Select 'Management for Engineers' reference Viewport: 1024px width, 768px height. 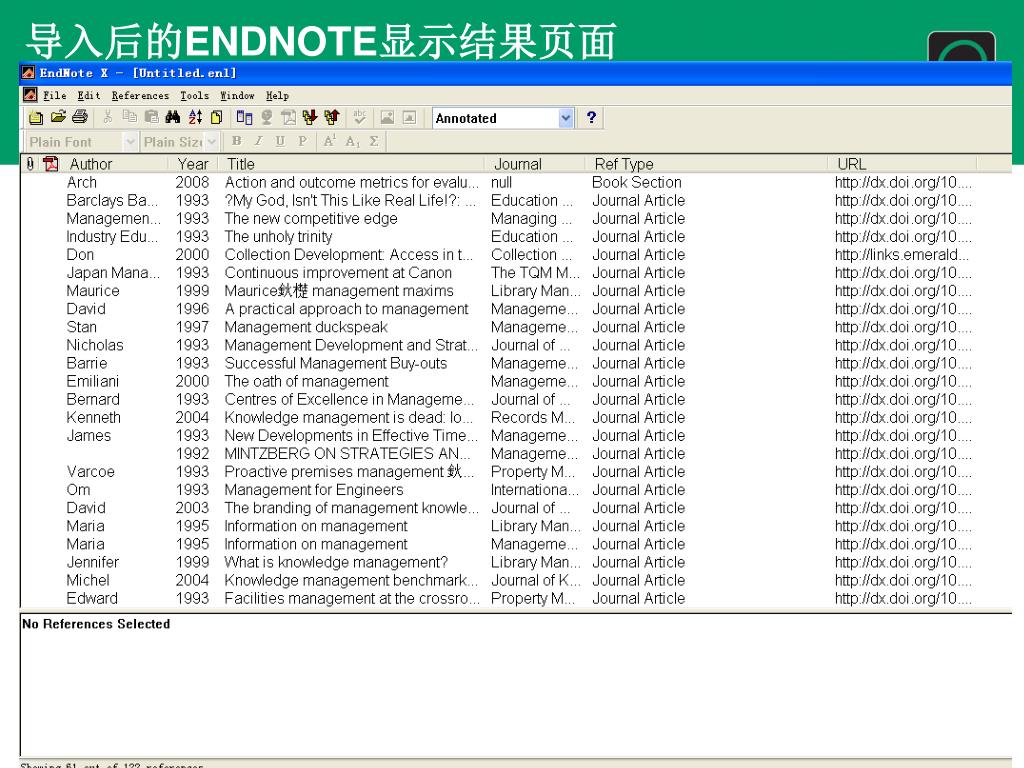pos(516,490)
